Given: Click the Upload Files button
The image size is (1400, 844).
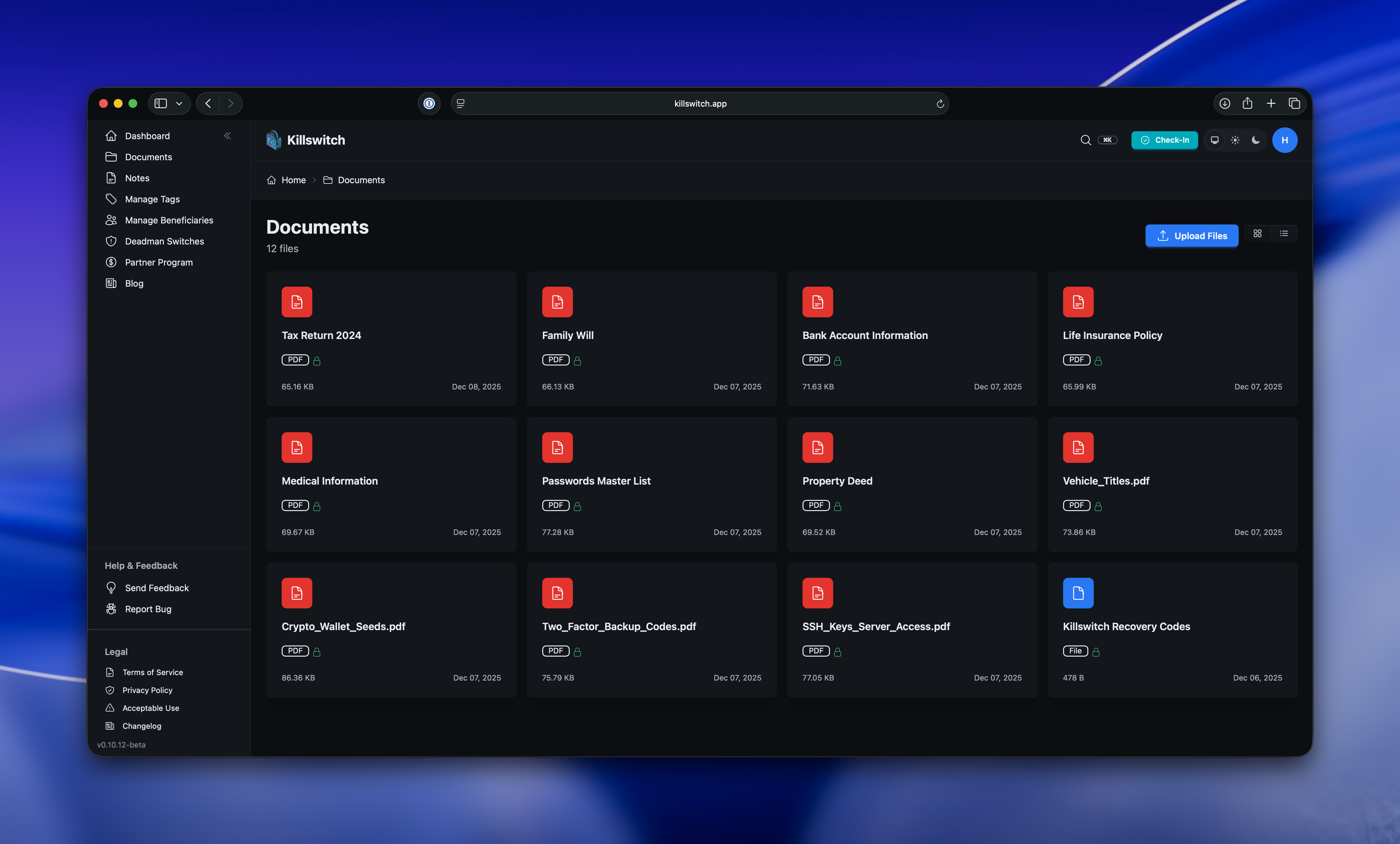Looking at the screenshot, I should [1191, 236].
